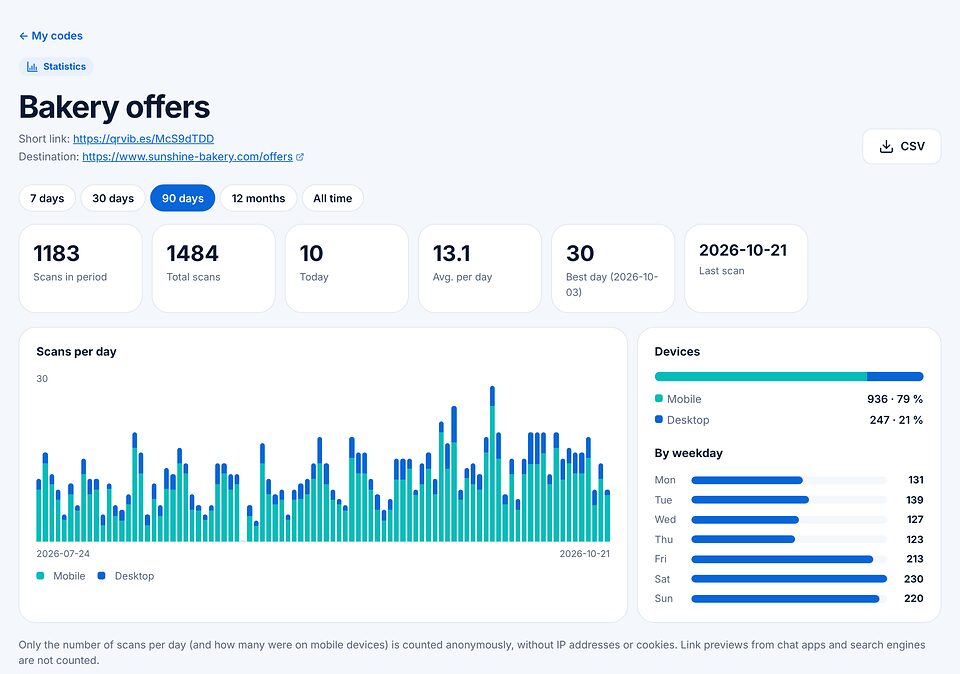Click the Mon weekday bar

tap(789, 481)
